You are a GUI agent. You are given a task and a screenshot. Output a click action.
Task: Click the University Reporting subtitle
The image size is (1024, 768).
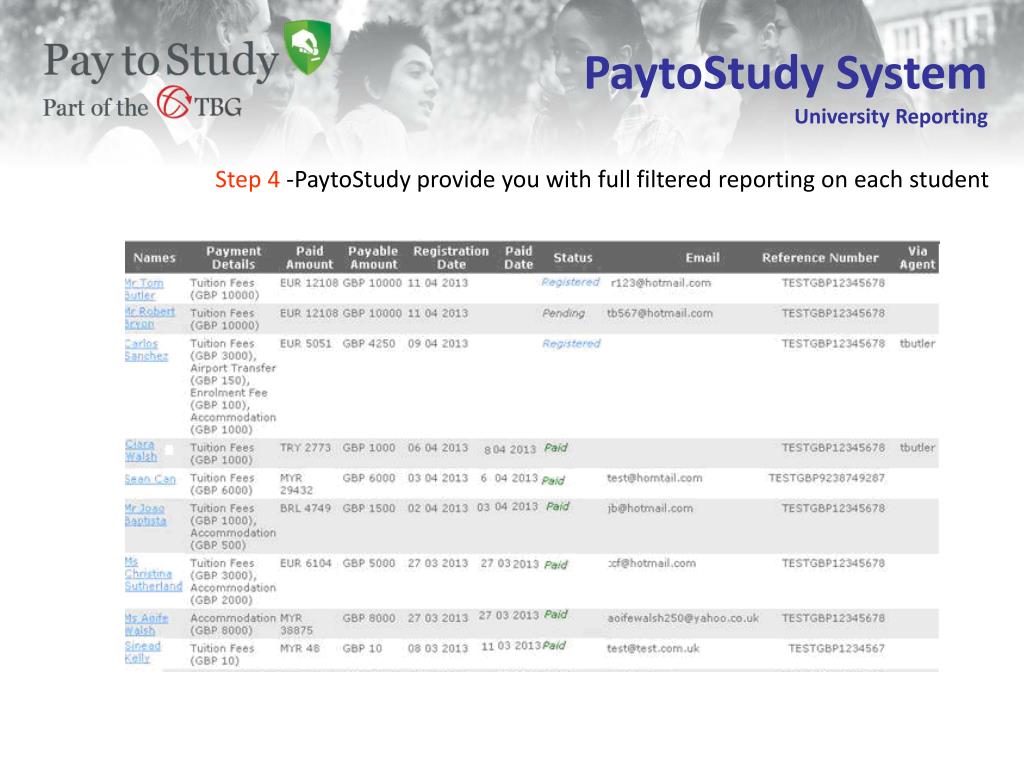(891, 116)
